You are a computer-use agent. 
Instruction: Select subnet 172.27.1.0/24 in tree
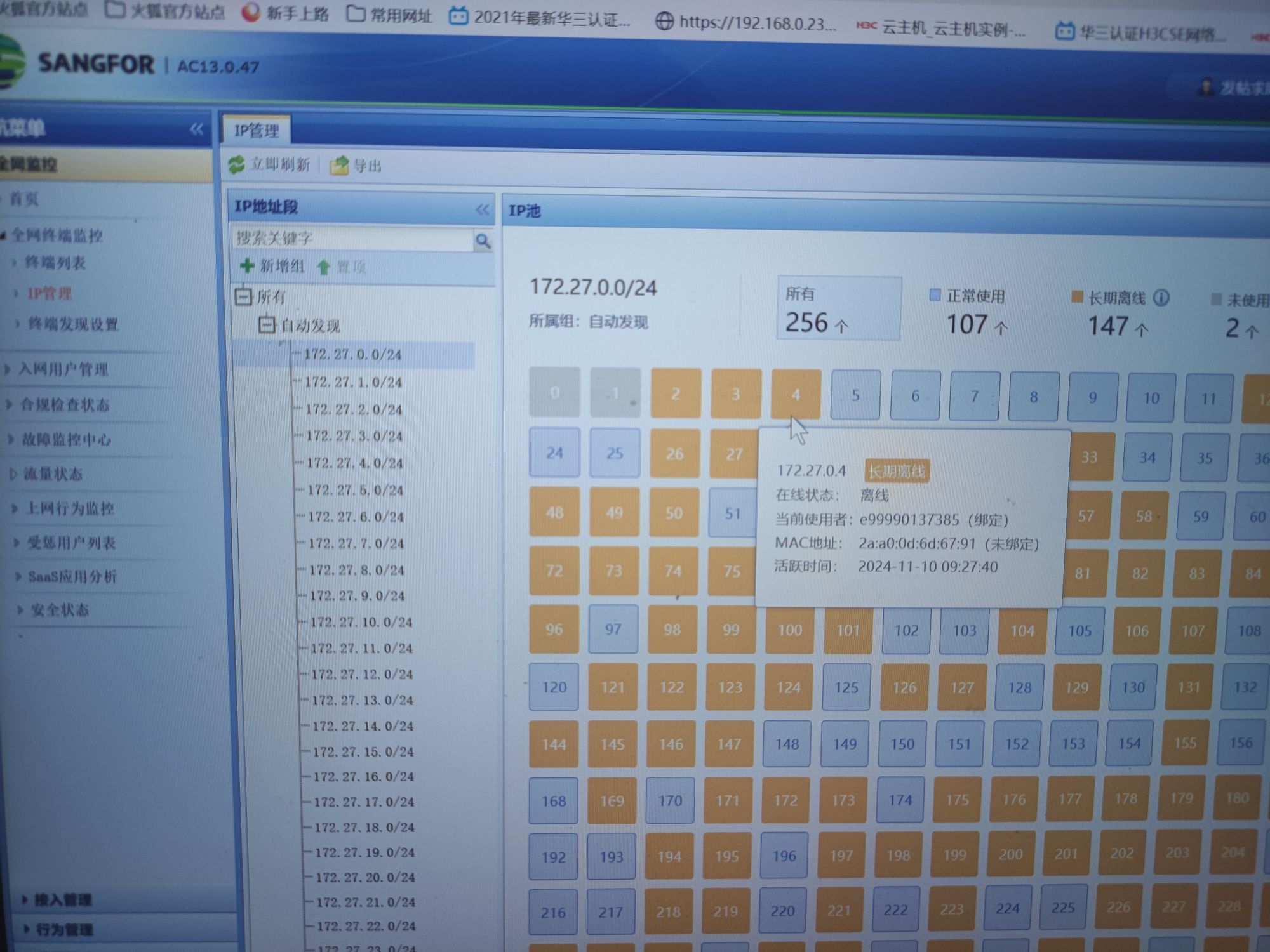tap(353, 382)
